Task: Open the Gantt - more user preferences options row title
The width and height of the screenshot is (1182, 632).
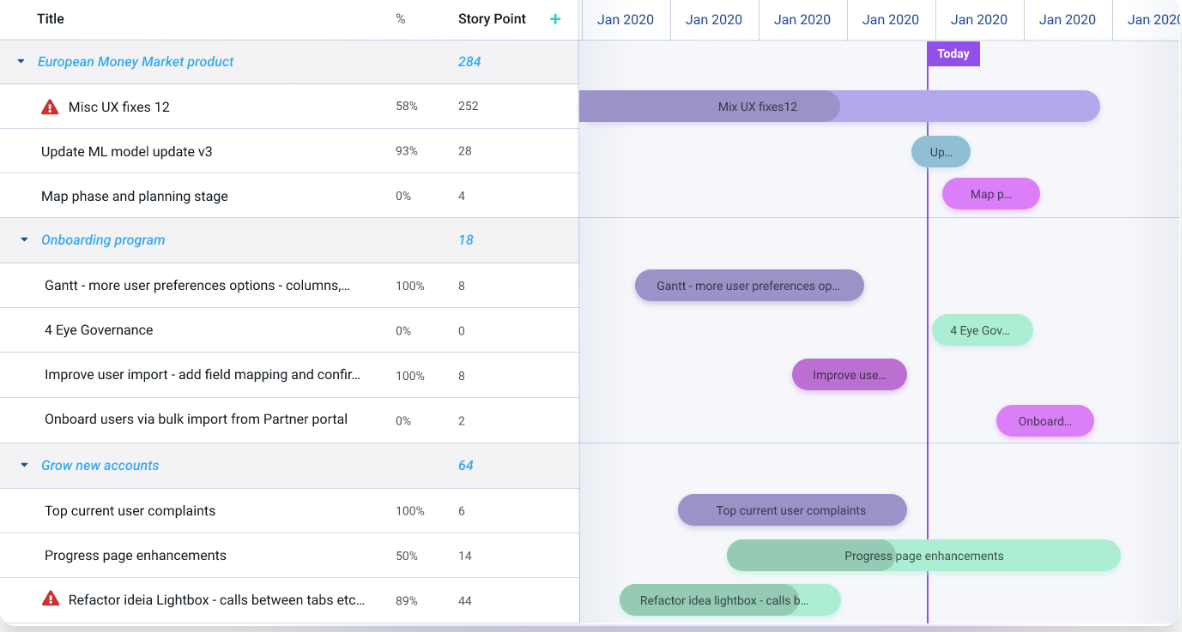Action: 197,285
